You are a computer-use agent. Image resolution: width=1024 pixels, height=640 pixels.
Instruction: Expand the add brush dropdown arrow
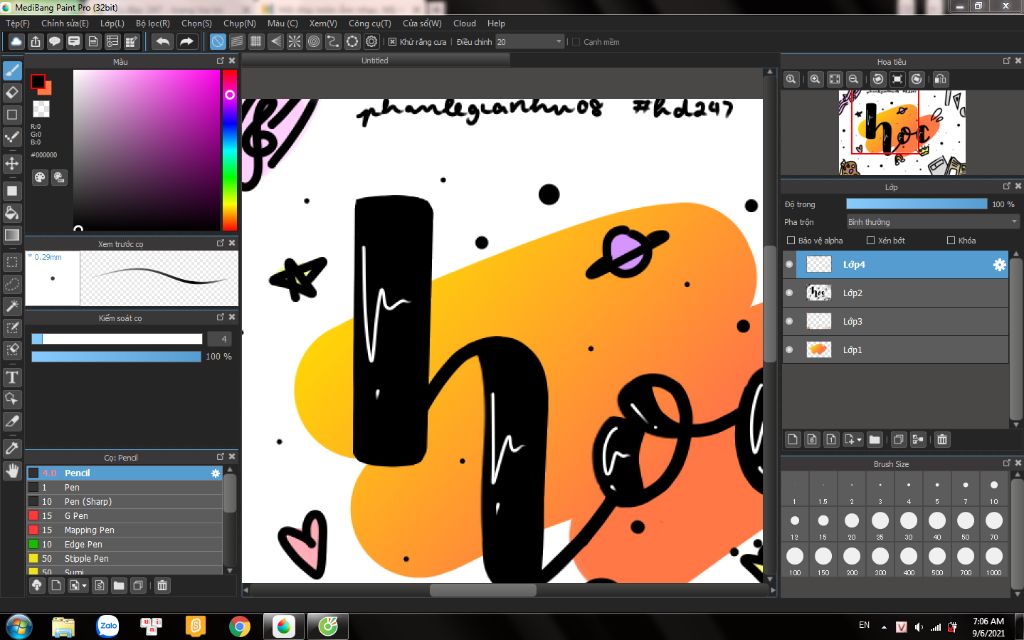click(84, 585)
